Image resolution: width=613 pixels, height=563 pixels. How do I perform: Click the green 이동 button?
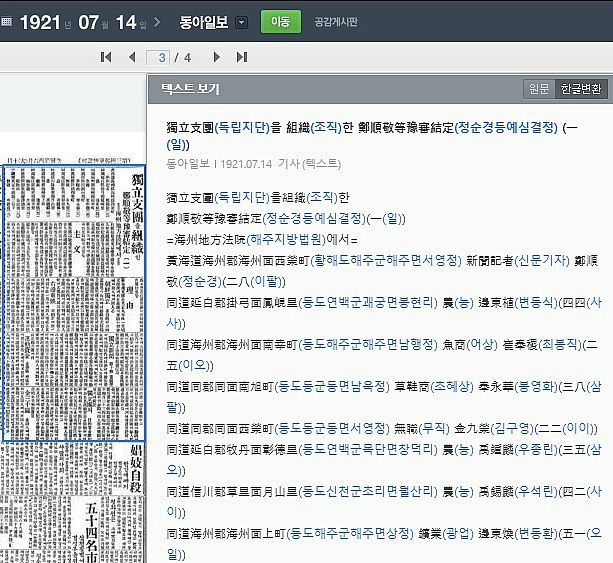click(281, 22)
